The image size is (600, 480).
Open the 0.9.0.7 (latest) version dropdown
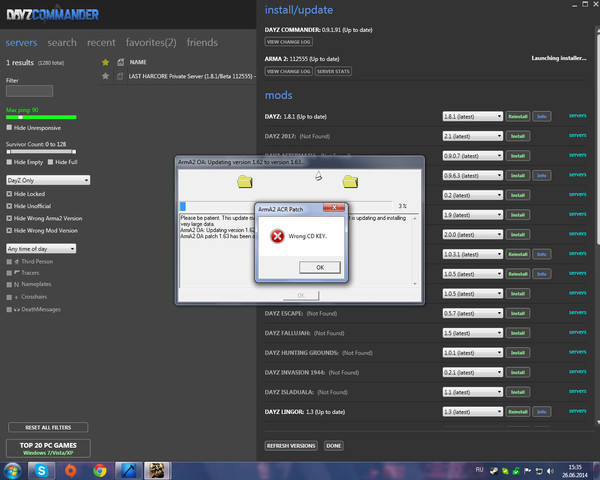473,156
